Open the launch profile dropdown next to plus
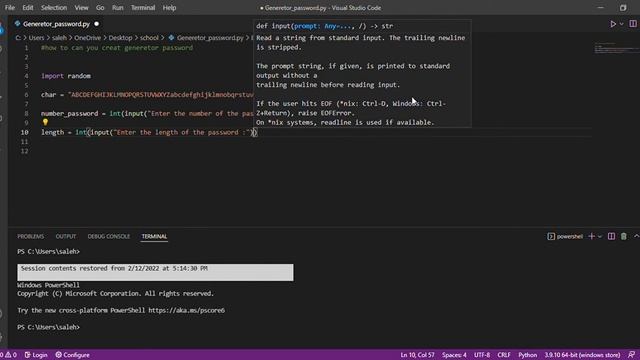The image size is (640, 360). coord(600,236)
